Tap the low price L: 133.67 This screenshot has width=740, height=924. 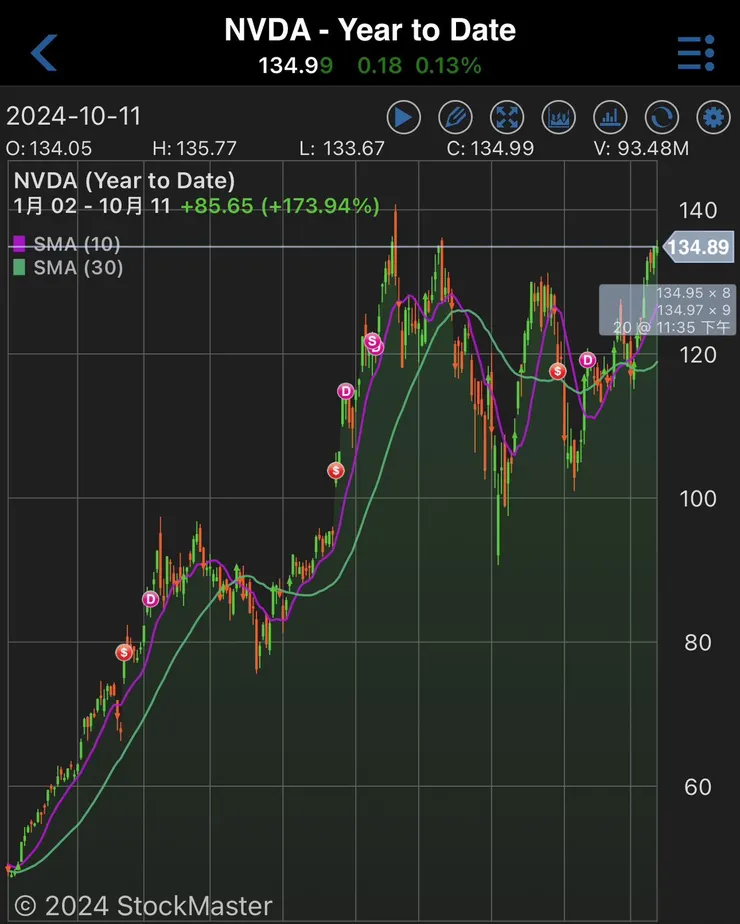(342, 148)
